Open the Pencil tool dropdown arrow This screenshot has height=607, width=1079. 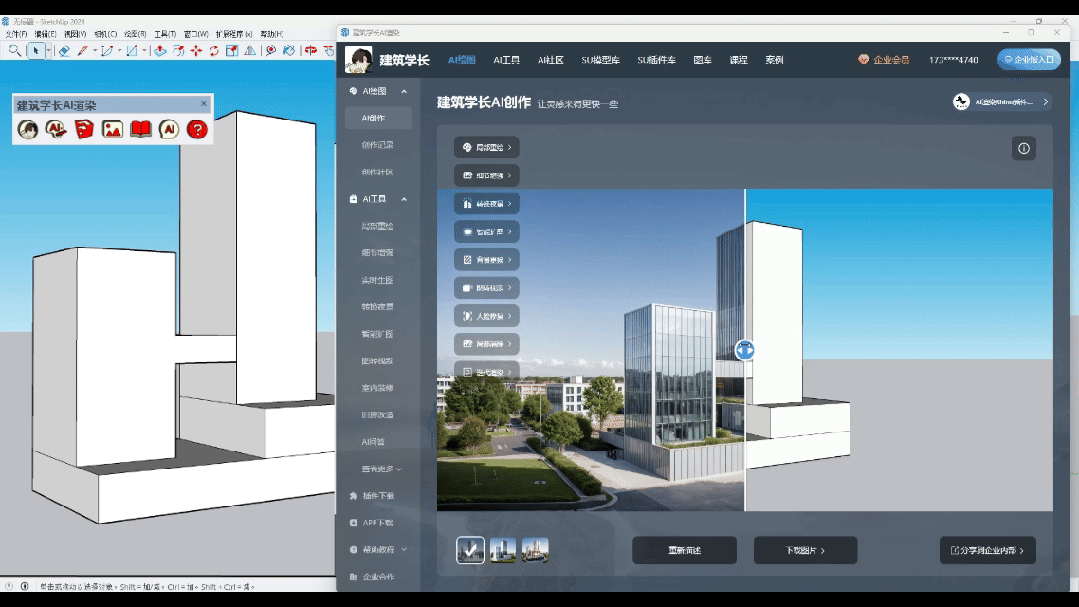94,50
